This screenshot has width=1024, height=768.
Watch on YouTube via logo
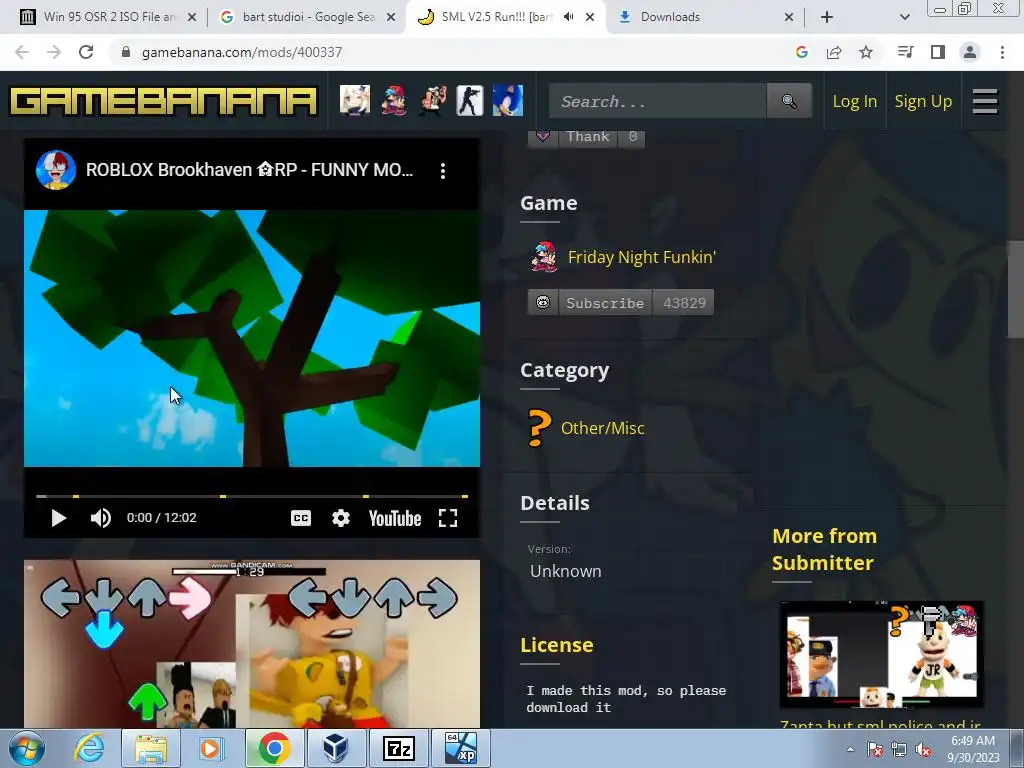point(394,519)
